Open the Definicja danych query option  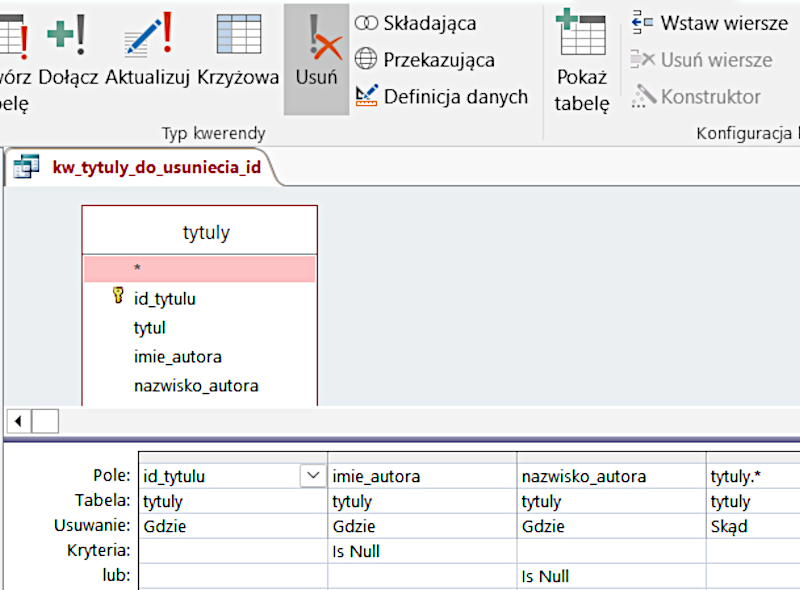441,97
